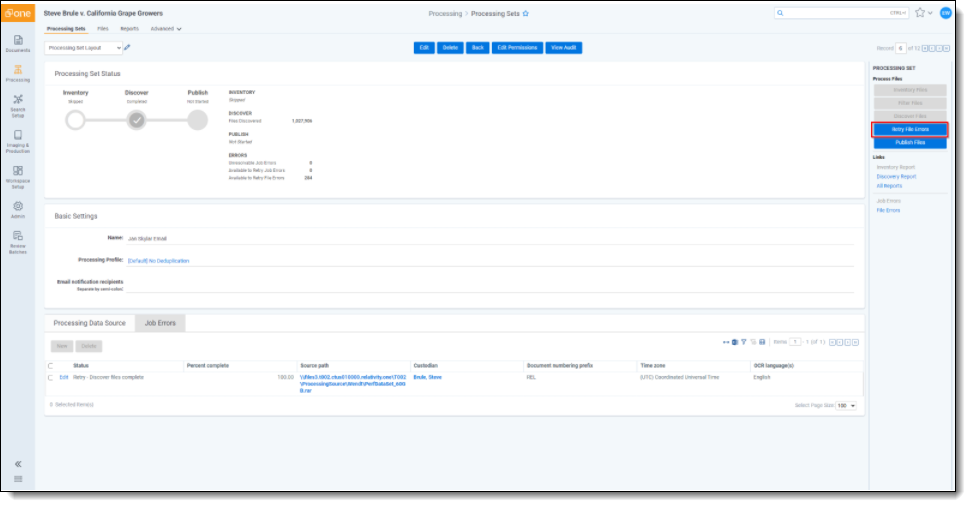971x507 pixels.
Task: Expand the Advanced tab dropdown
Action: (166, 29)
